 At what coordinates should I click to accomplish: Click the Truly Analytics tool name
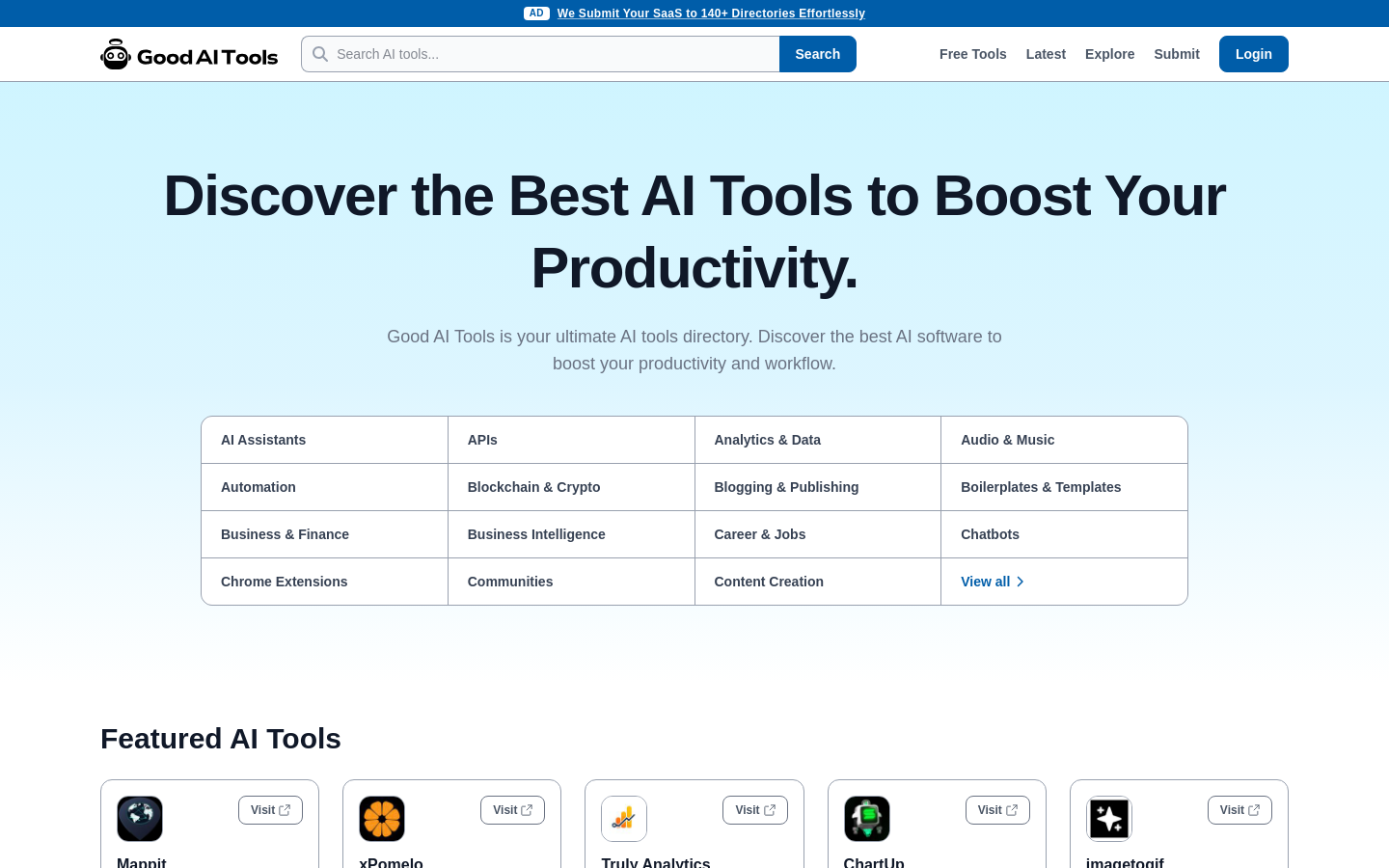tap(656, 862)
